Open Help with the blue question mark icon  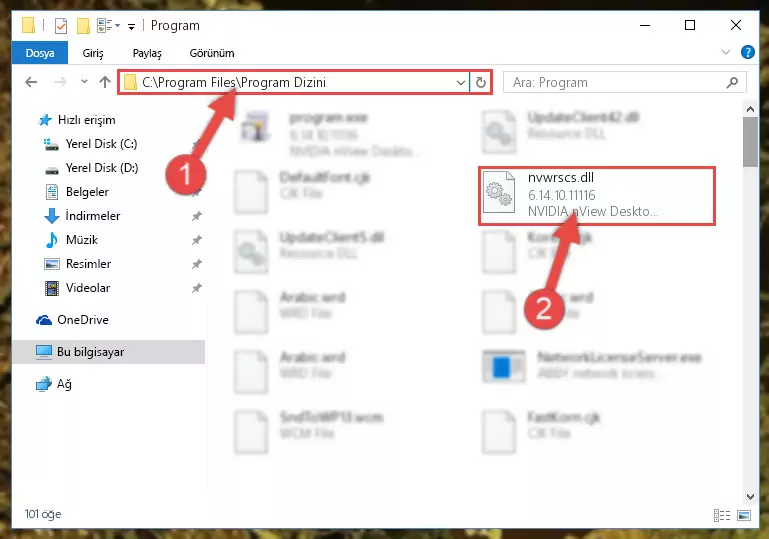(747, 52)
